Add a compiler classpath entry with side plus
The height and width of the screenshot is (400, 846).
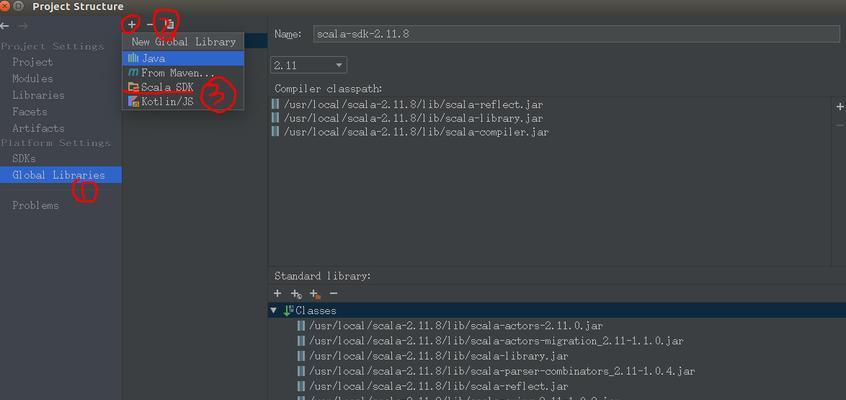[x=840, y=107]
